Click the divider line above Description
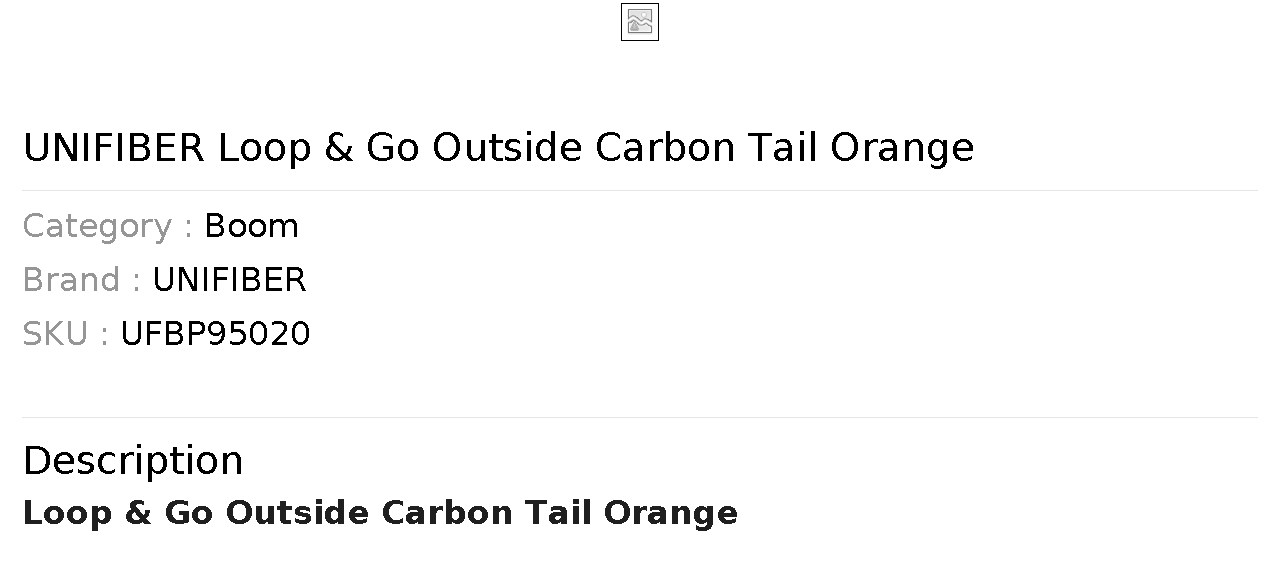The image size is (1280, 569). coord(640,417)
